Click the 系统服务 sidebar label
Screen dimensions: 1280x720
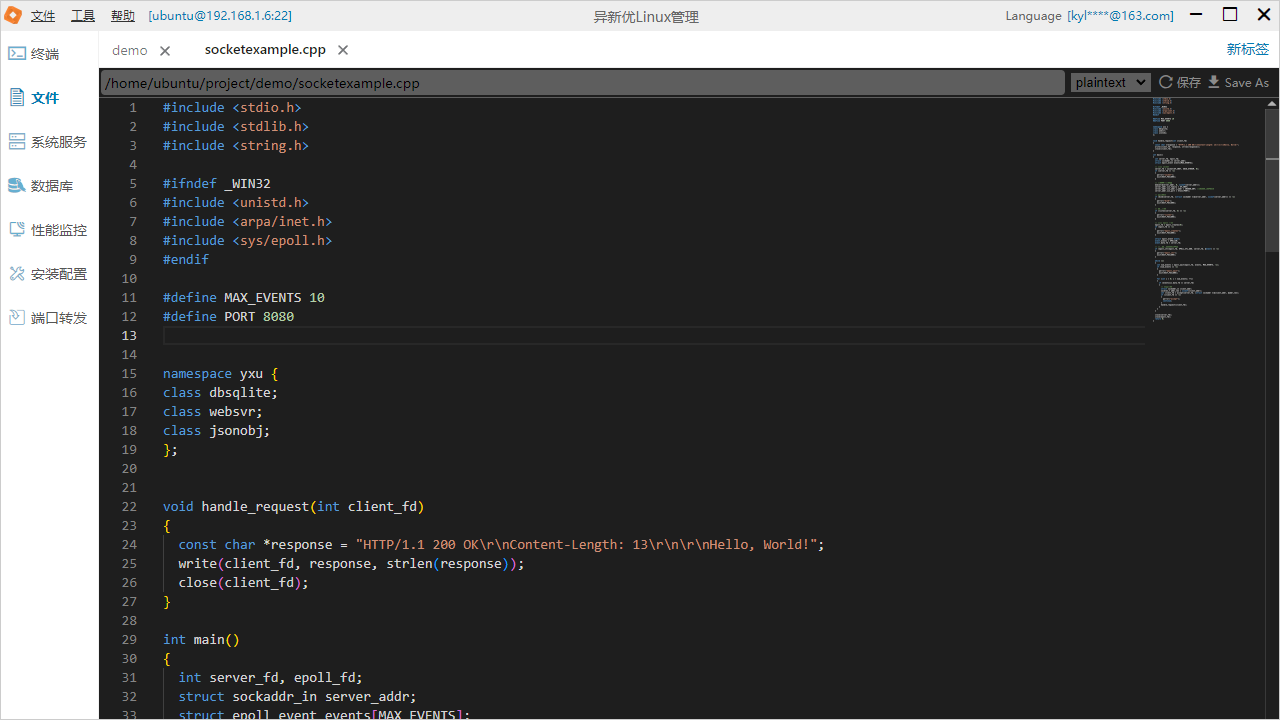coord(59,142)
